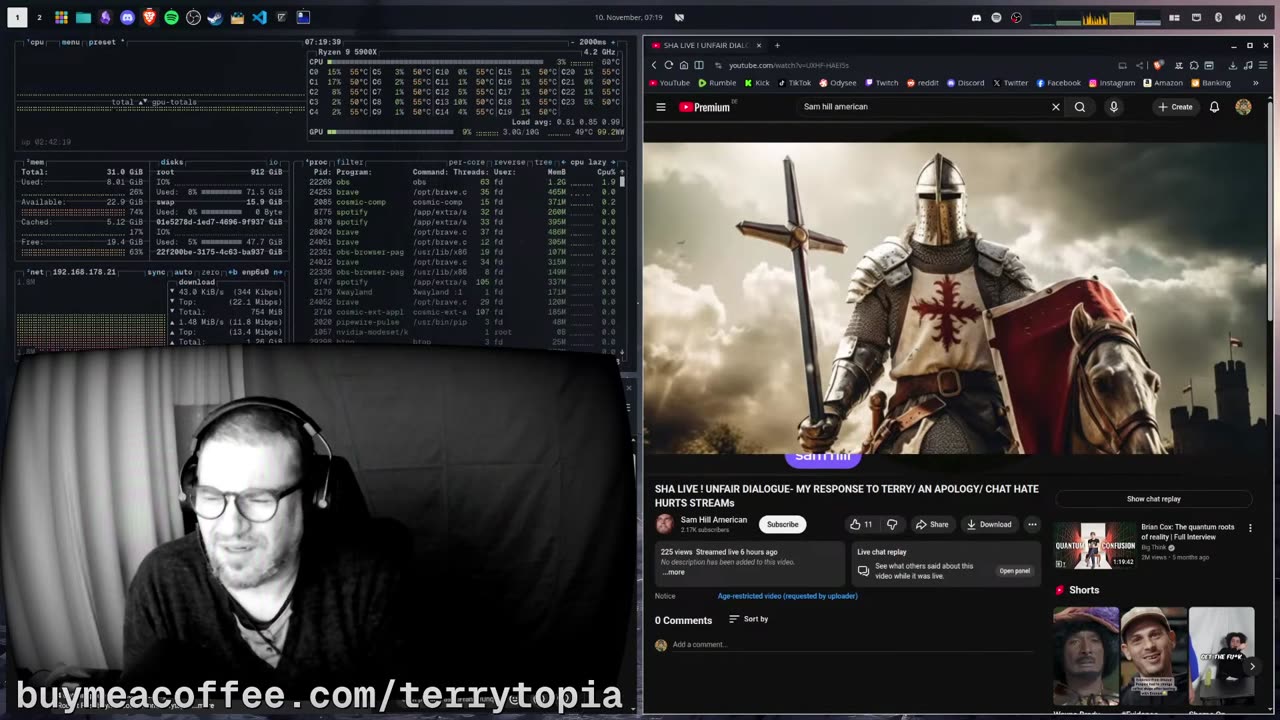This screenshot has width=1280, height=720.
Task: Open the live chat replay panel
Action: click(1014, 571)
